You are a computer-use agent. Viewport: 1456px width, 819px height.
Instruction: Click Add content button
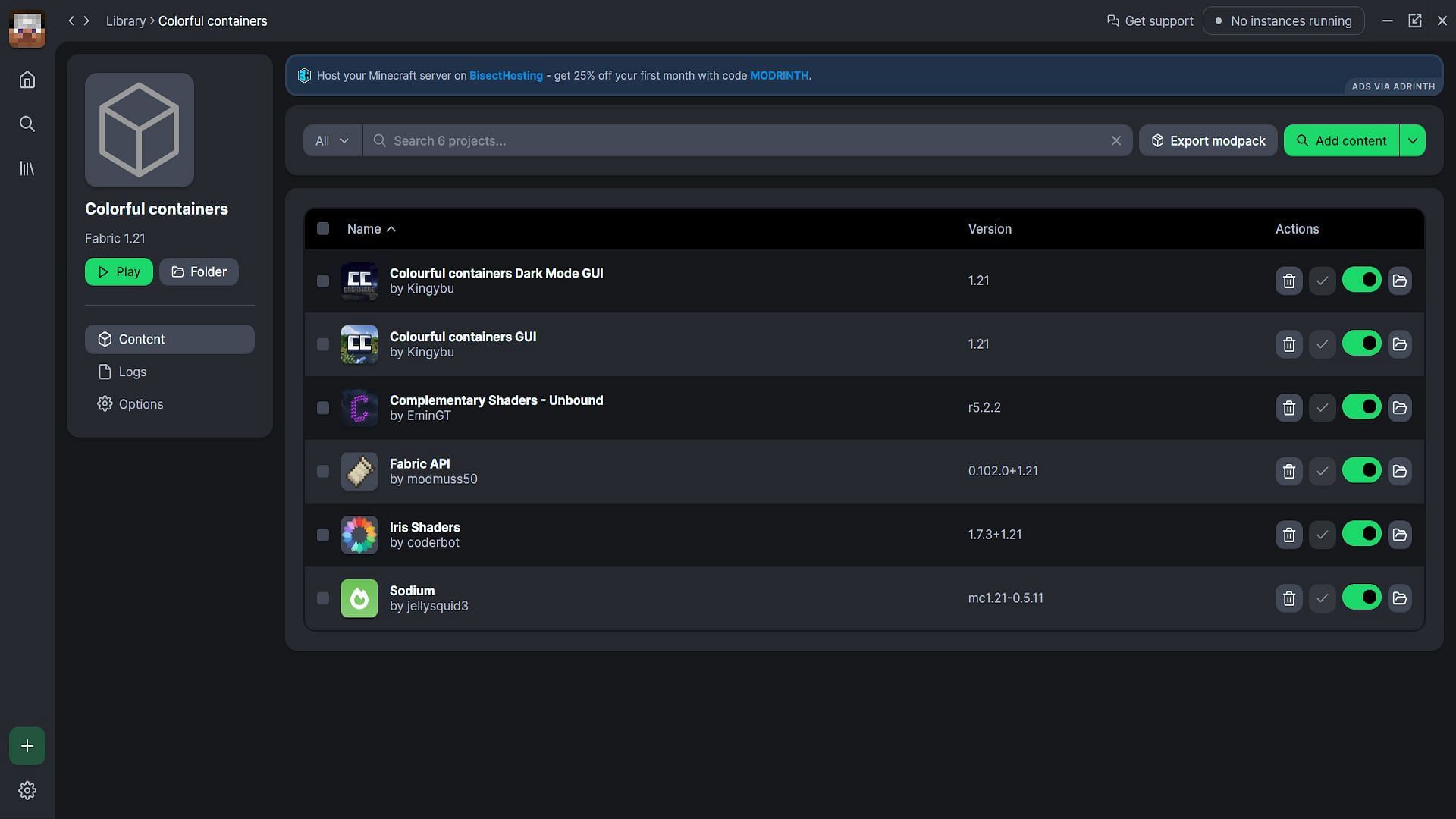point(1341,140)
